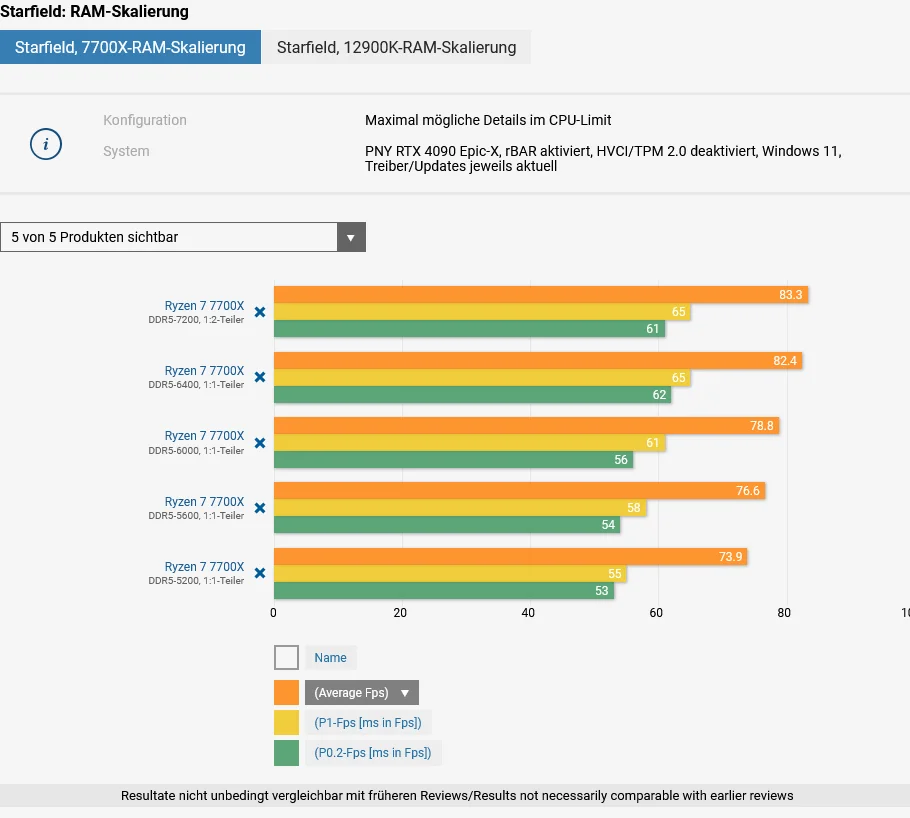Remove the DDR5-7200 Ryzen 7 7700X entry
This screenshot has height=818, width=910.
(260, 312)
